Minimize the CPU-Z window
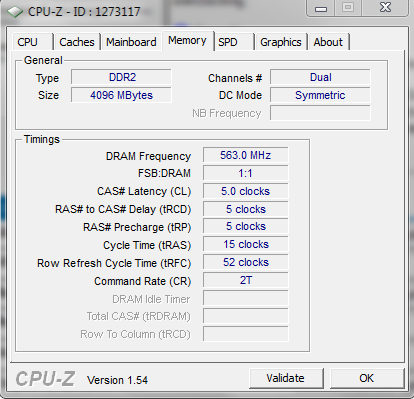Image resolution: width=414 pixels, height=399 pixels. [x=321, y=8]
